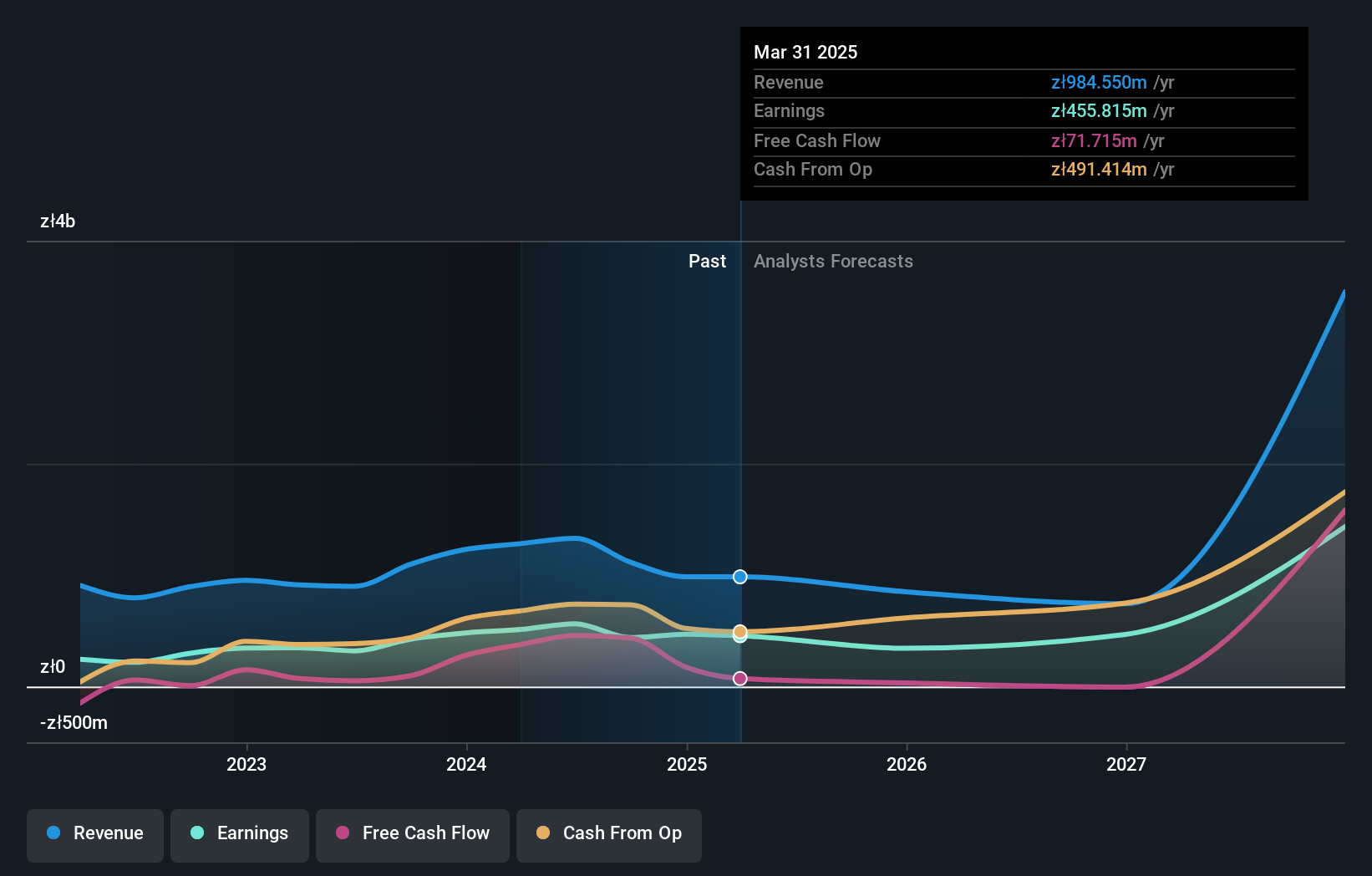
Task: Toggle the Revenue series legend button
Action: [x=95, y=835]
